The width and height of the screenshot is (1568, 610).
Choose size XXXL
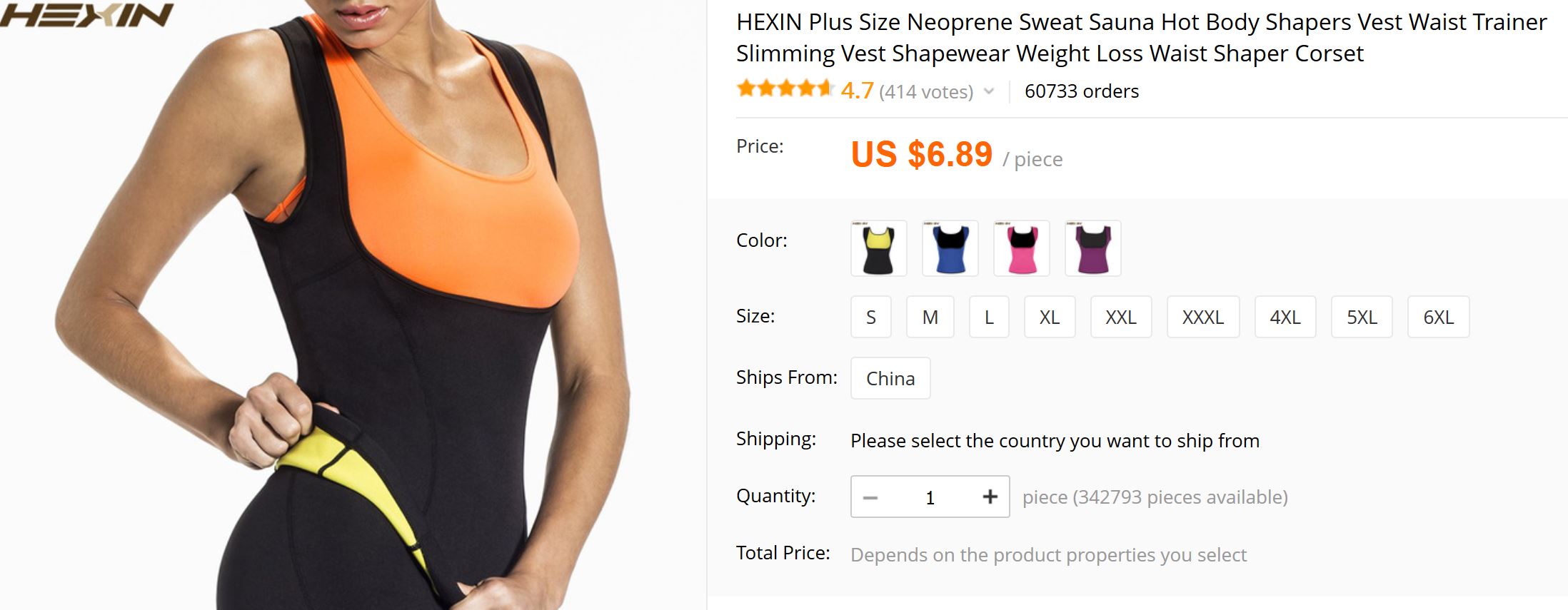(x=1203, y=317)
